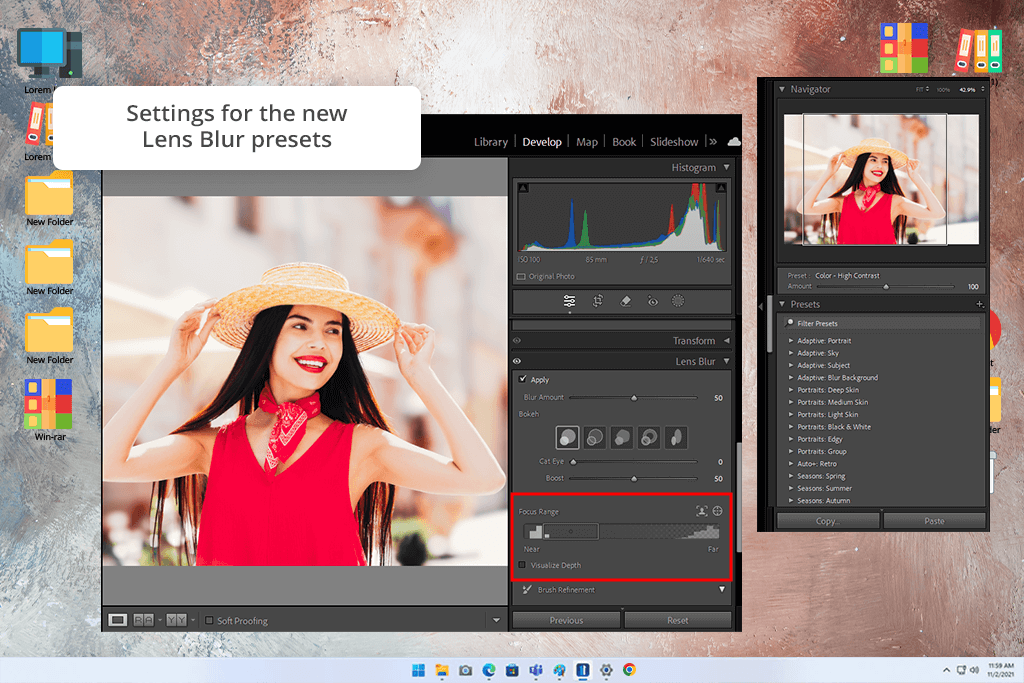Viewport: 1024px width, 683px height.
Task: Select the R A before/after view button
Action: tap(144, 620)
